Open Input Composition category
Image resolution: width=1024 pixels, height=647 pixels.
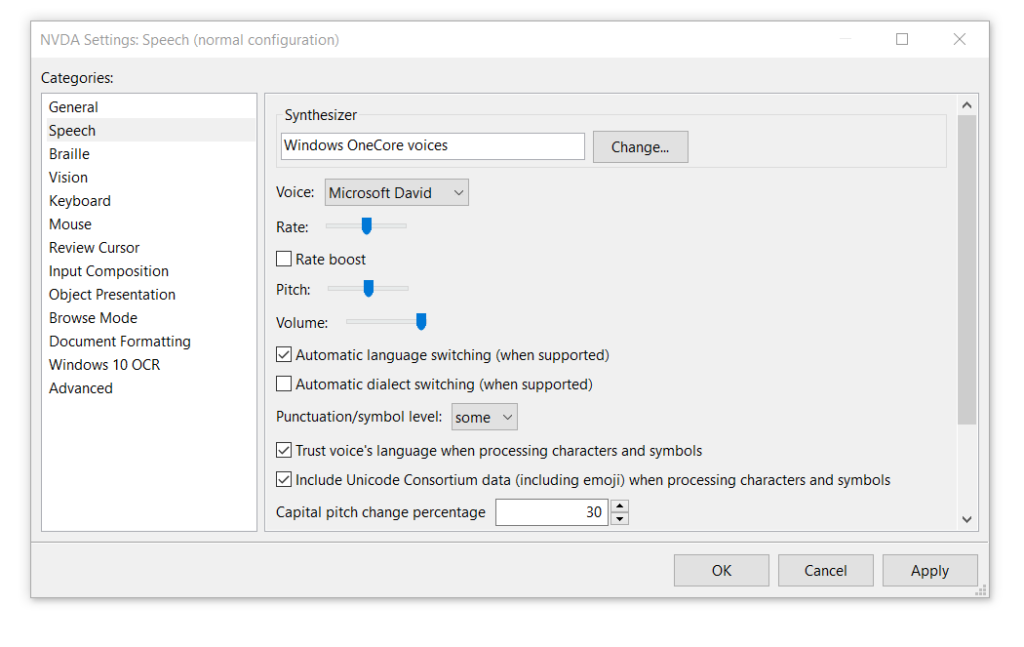coord(150,272)
